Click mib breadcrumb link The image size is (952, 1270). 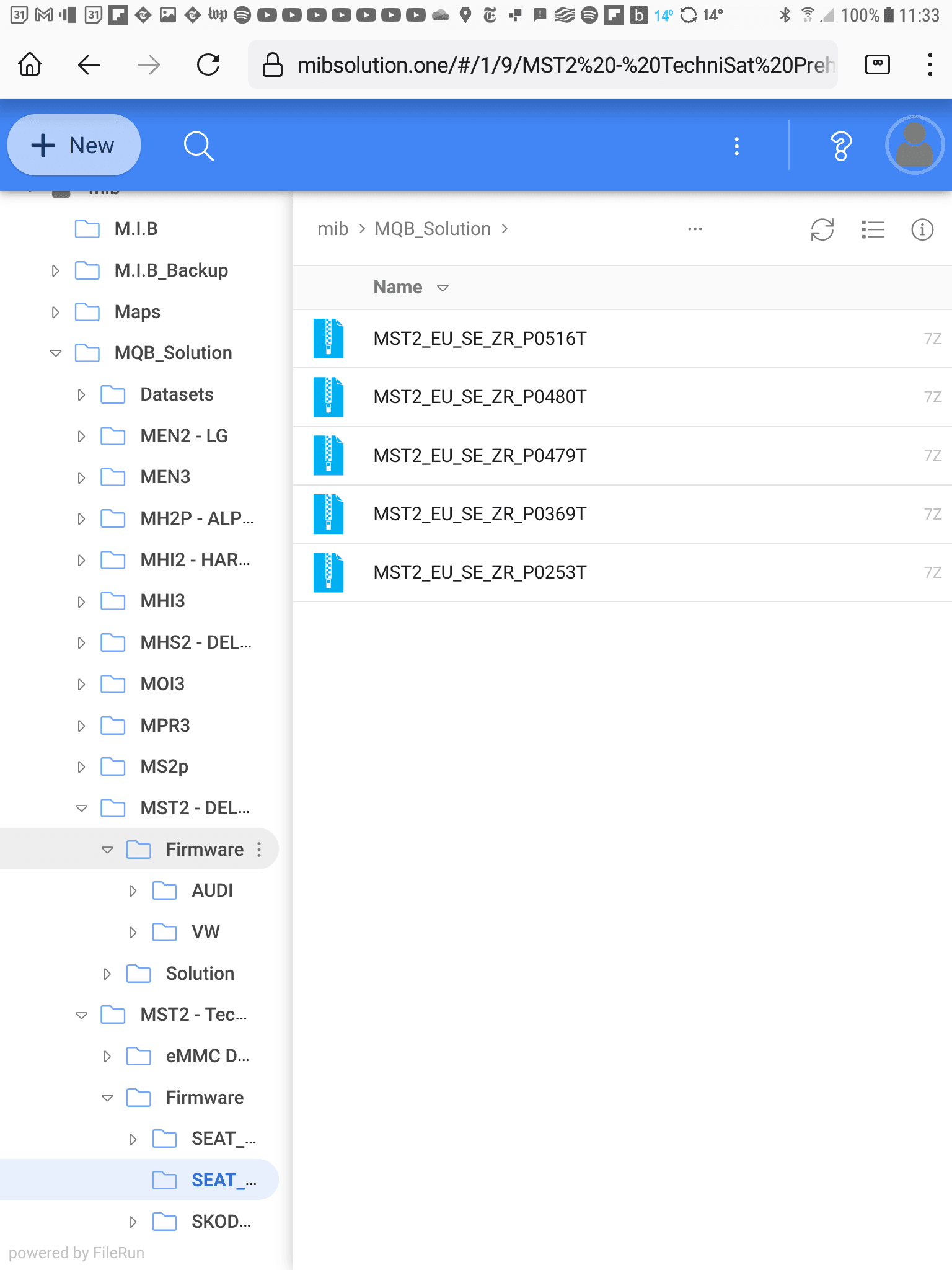pyautogui.click(x=333, y=229)
